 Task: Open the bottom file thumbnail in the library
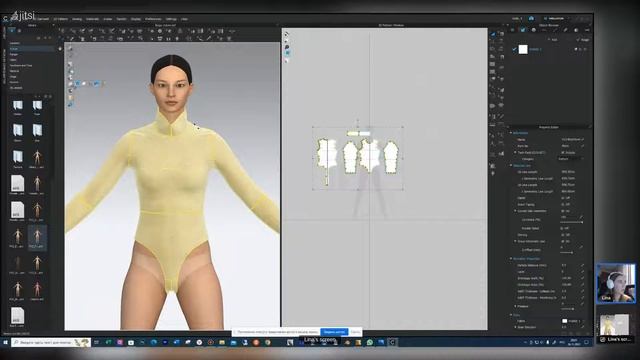[x=17, y=316]
